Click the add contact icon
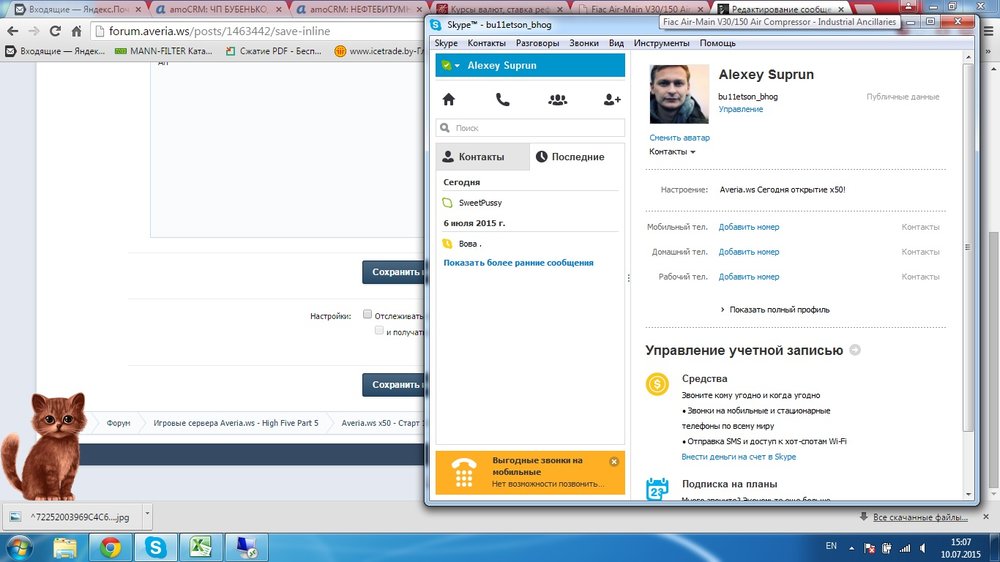Image resolution: width=1000 pixels, height=562 pixels. tap(612, 99)
